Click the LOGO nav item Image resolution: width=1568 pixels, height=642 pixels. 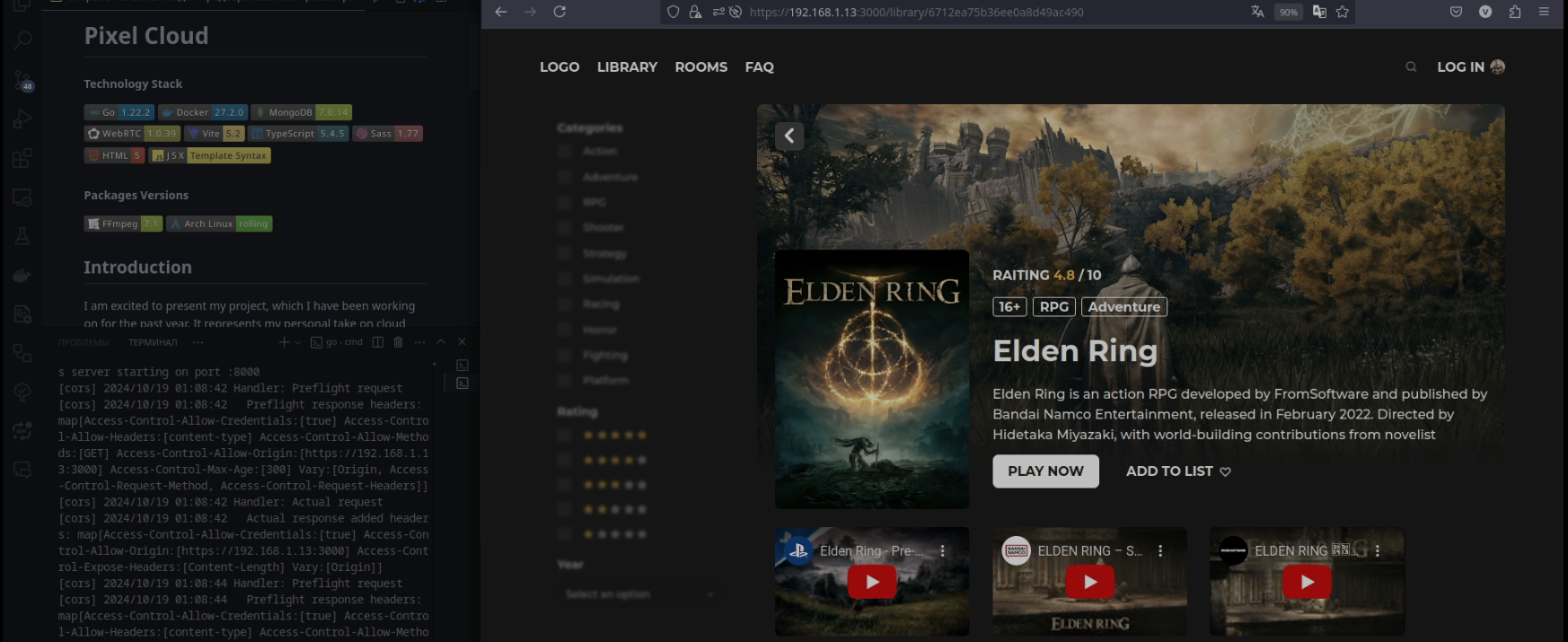click(x=559, y=67)
